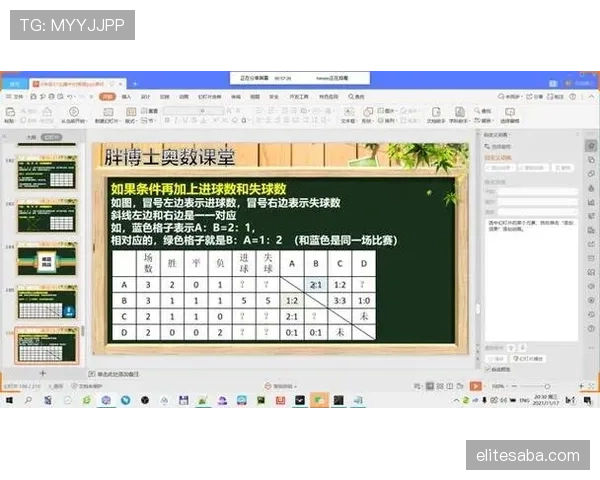Click the green cell 1:2 in table row B

[292, 300]
